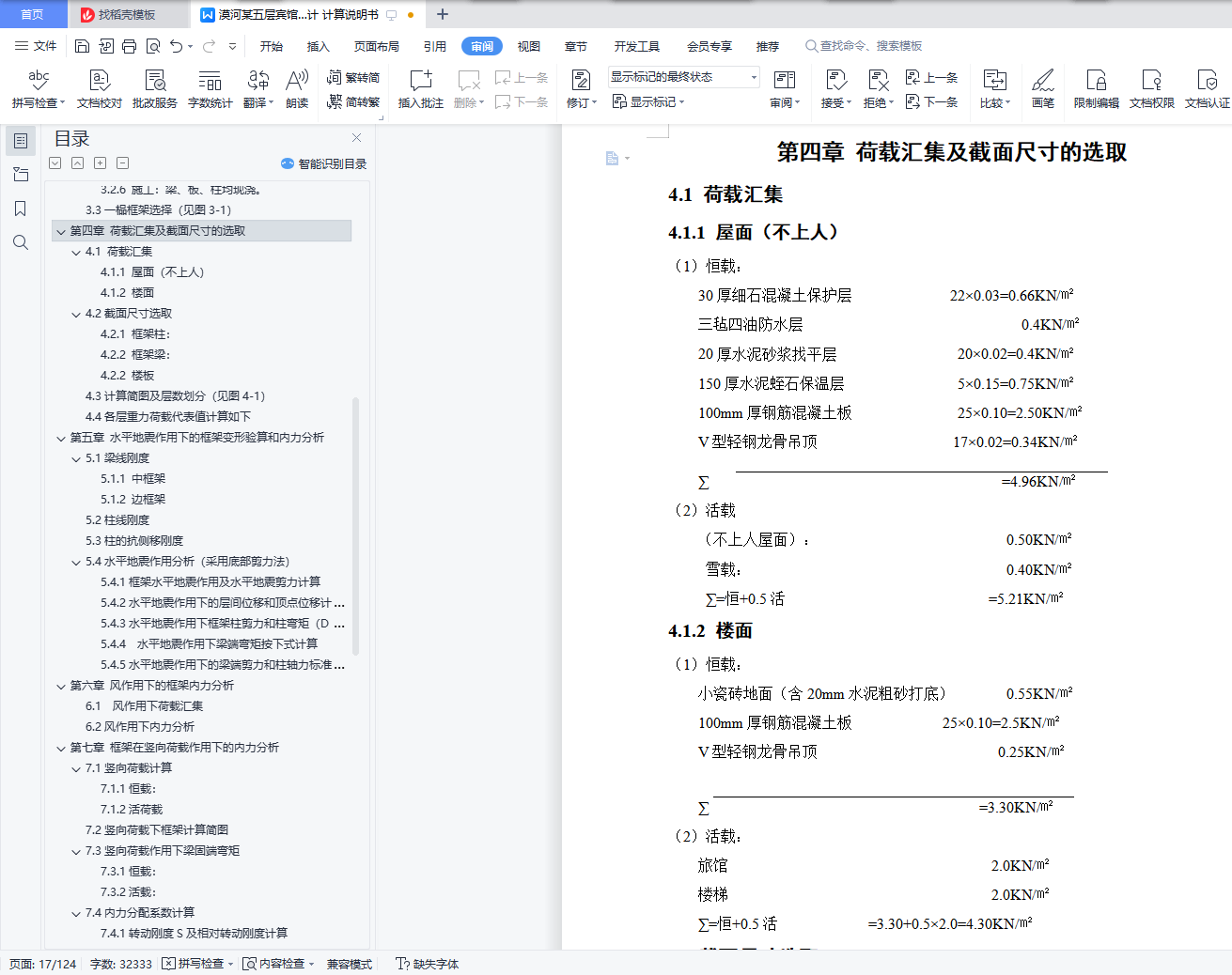
Task: Collapse the 7.3 竖向荷载作用下梁固端弯矩 node
Action: point(76,851)
